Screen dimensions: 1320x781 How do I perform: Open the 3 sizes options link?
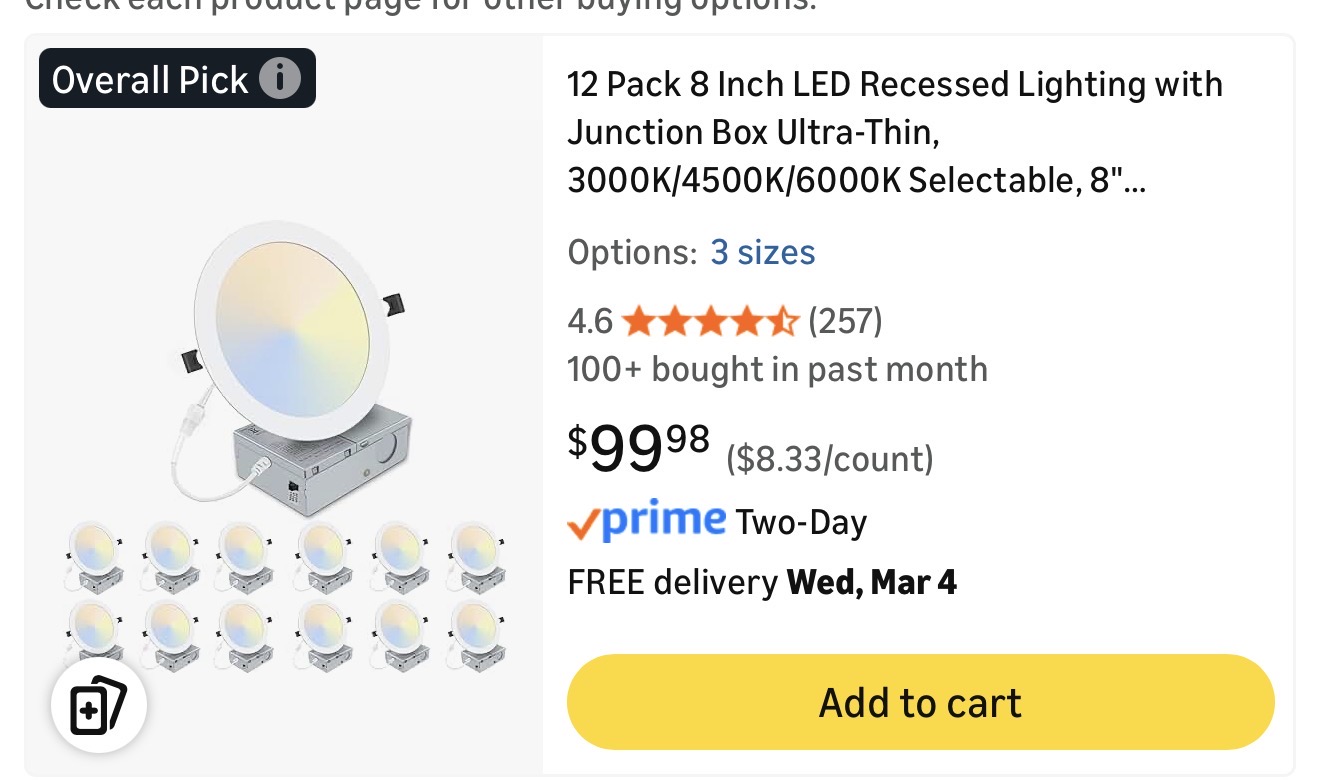point(762,252)
